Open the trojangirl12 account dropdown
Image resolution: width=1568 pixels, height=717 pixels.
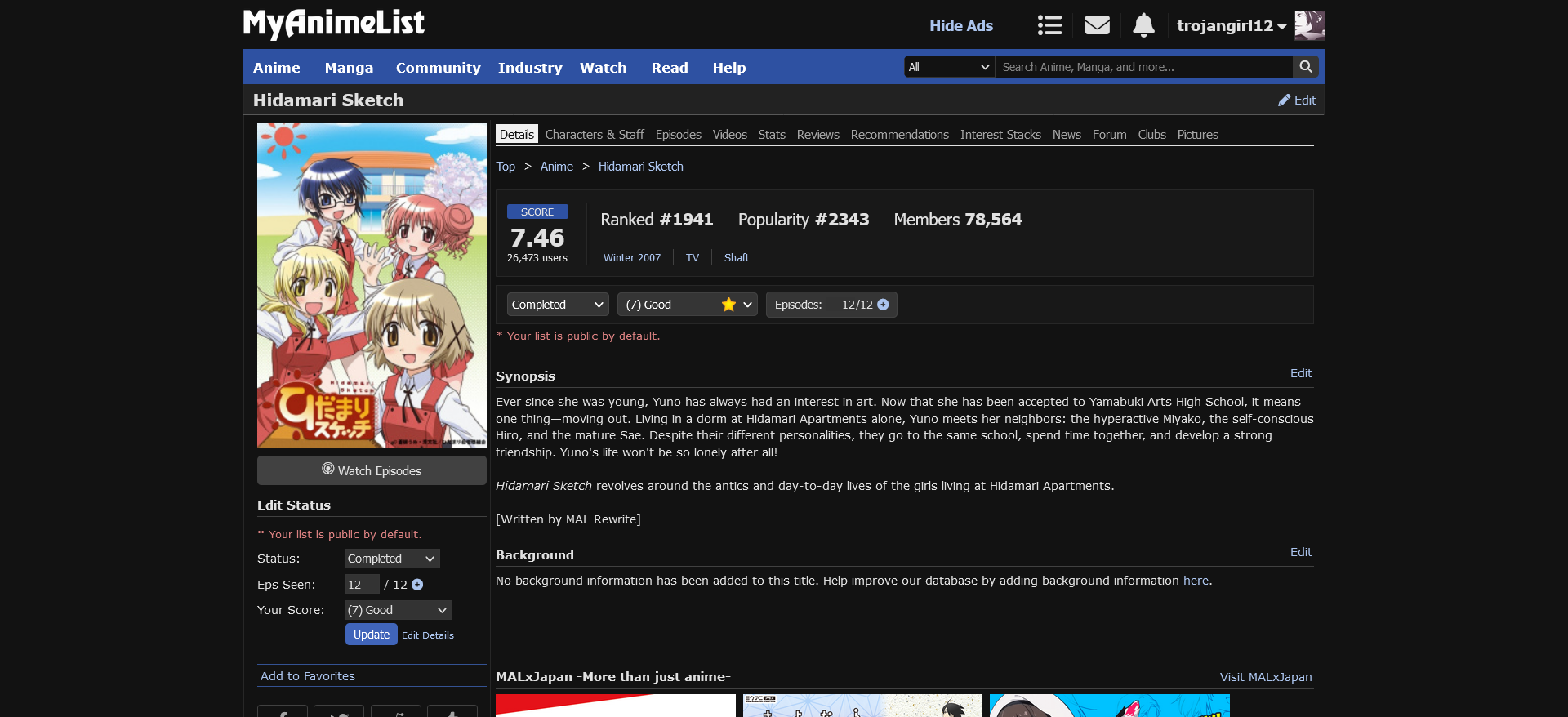click(x=1232, y=25)
